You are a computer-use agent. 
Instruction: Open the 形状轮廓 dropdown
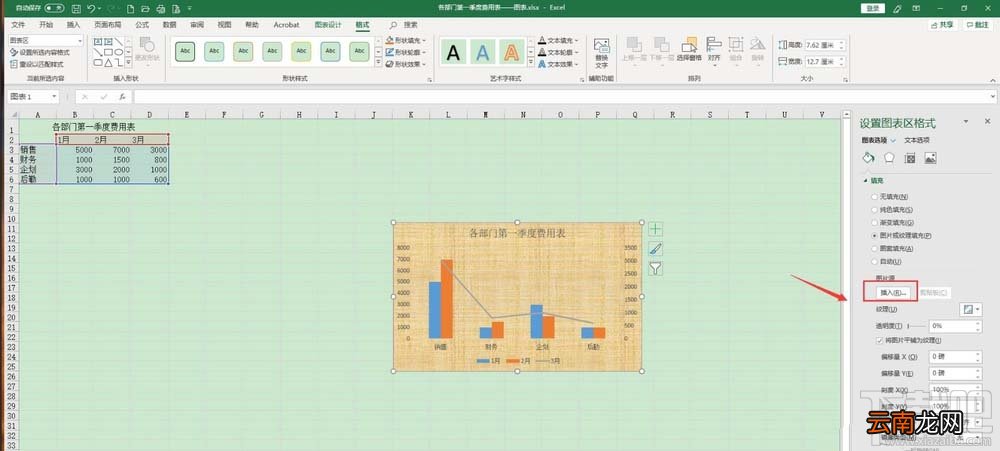point(406,52)
